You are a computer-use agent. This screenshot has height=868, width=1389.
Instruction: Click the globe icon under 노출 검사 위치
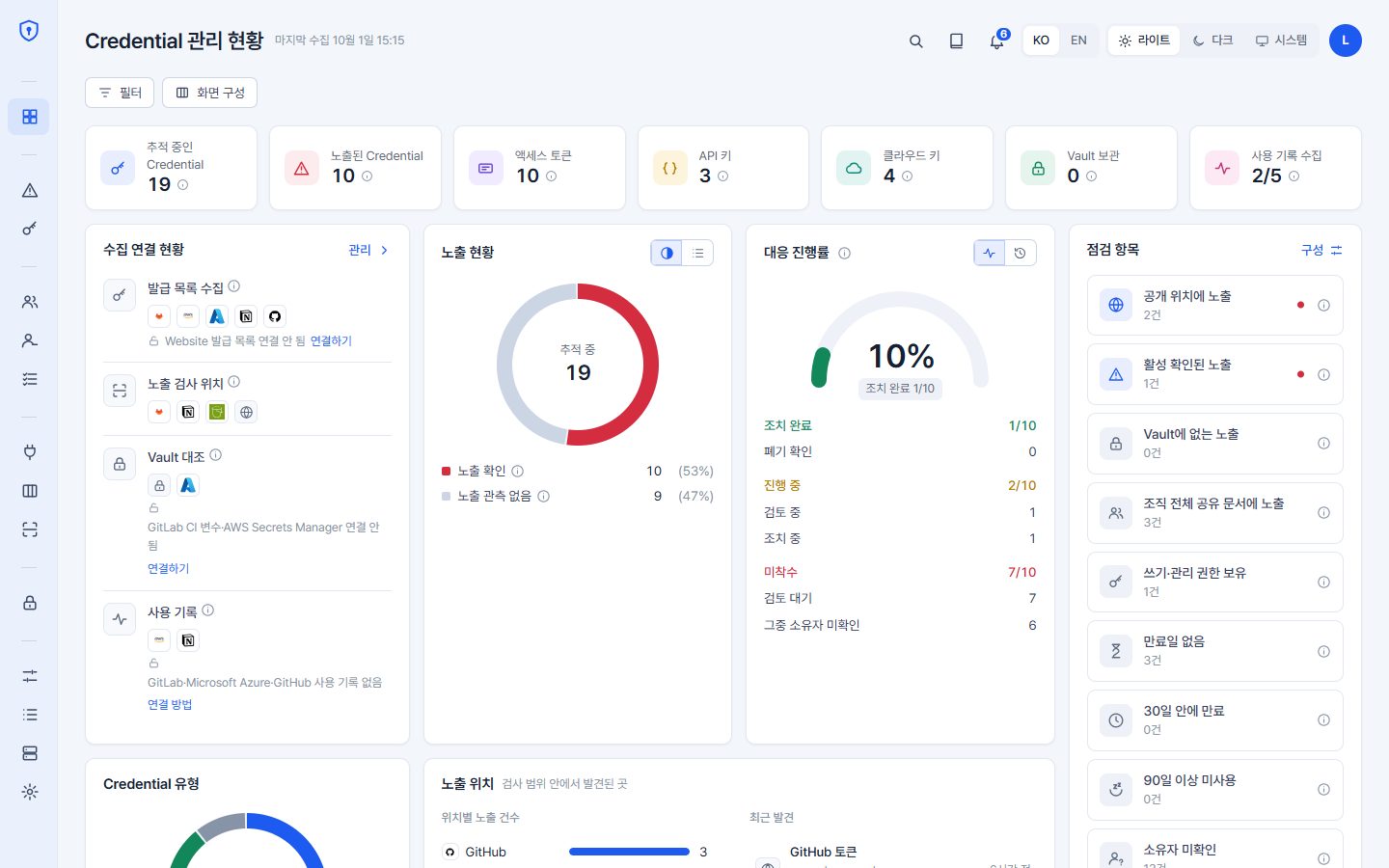coord(246,412)
